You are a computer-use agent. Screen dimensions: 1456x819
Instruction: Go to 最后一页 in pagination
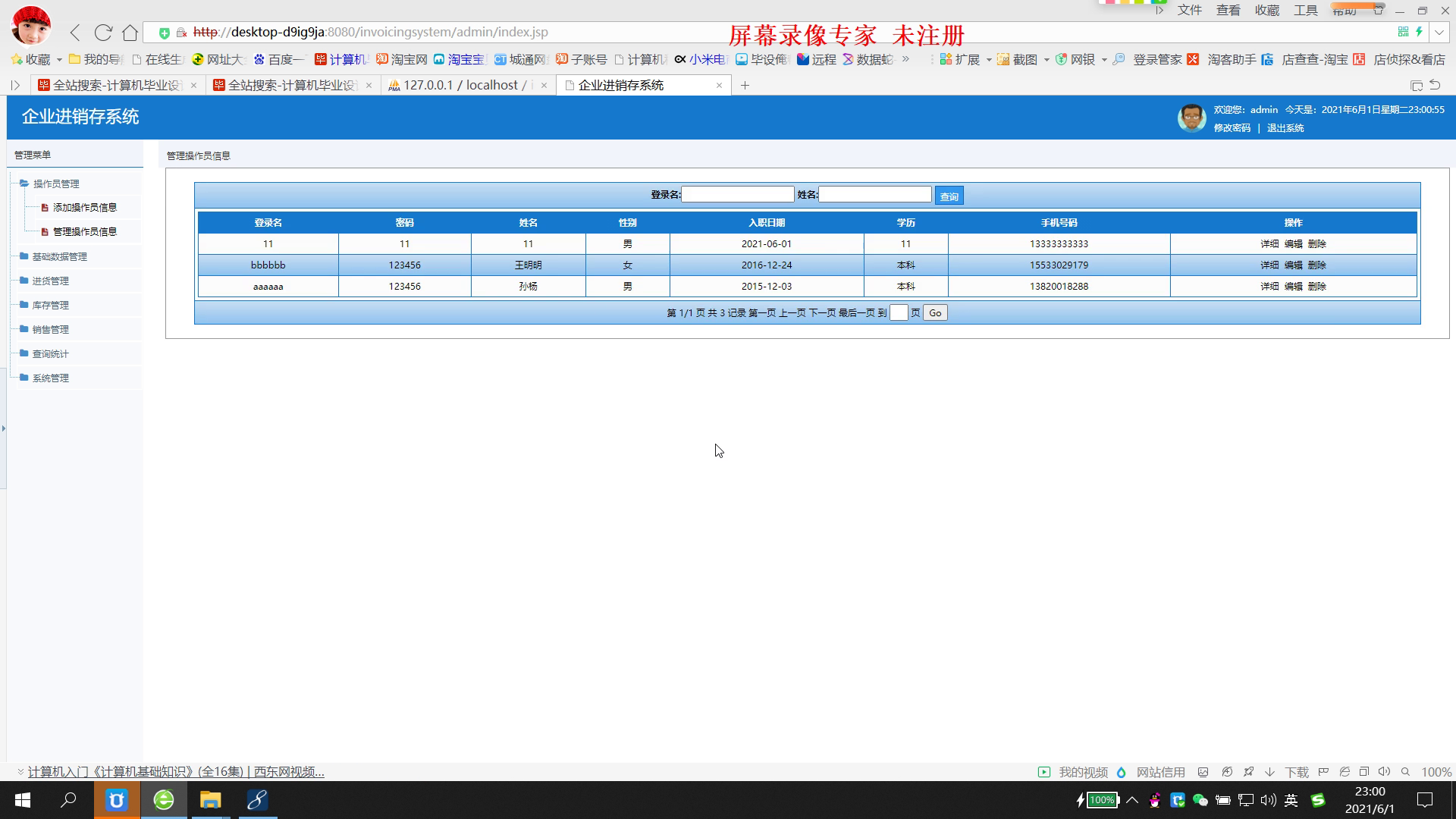pyautogui.click(x=856, y=313)
